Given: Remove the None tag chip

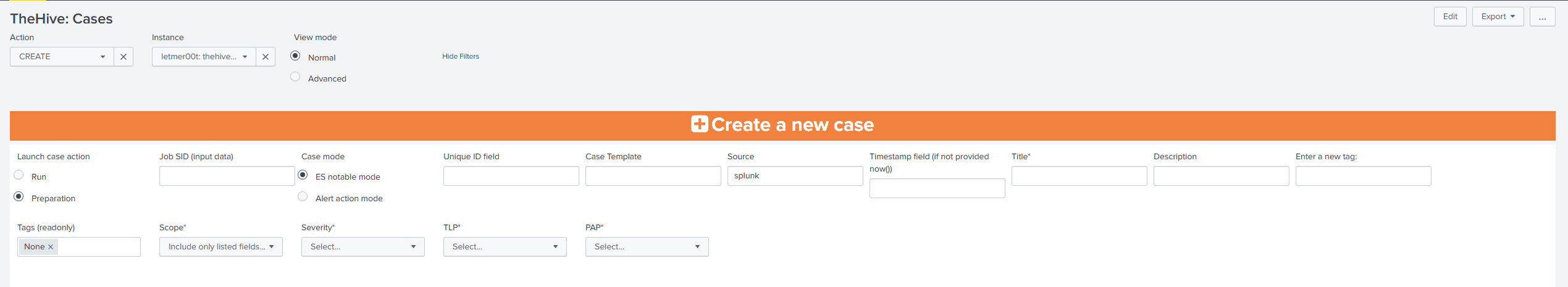Looking at the screenshot, I should [51, 247].
